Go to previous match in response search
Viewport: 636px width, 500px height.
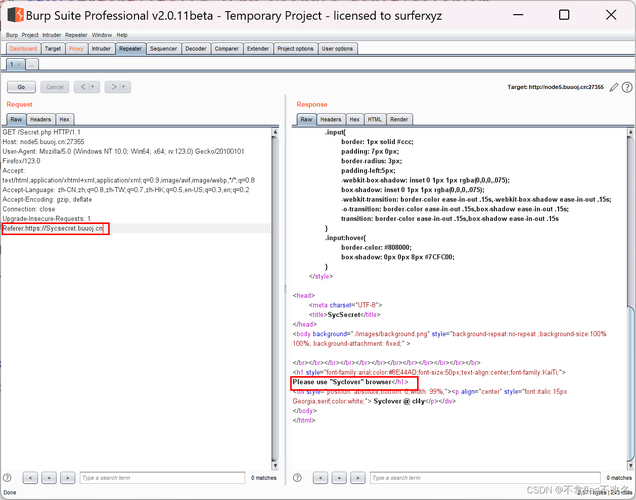click(320, 478)
